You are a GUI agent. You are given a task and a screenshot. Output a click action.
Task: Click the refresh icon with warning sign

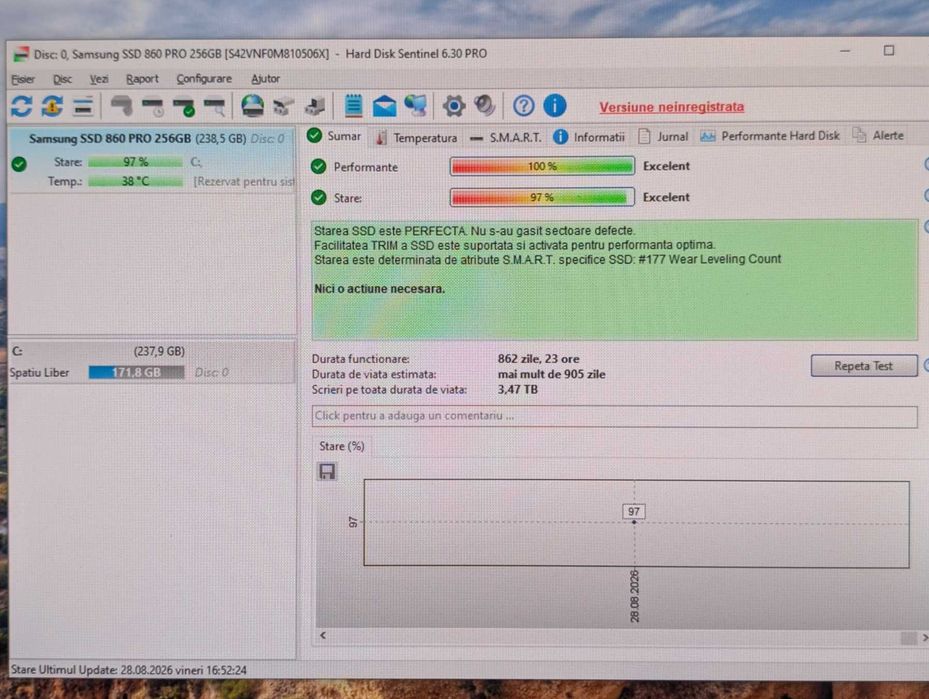click(52, 107)
